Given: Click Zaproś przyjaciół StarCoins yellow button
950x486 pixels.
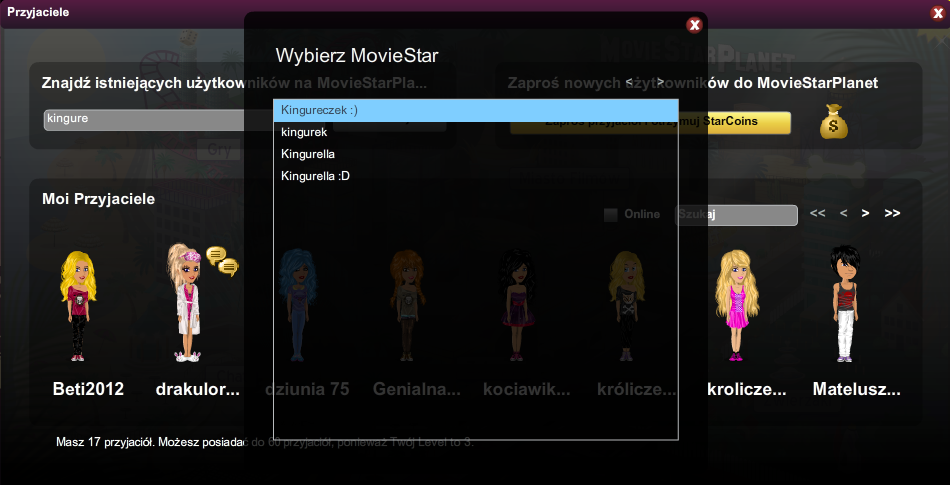Looking at the screenshot, I should [x=651, y=122].
